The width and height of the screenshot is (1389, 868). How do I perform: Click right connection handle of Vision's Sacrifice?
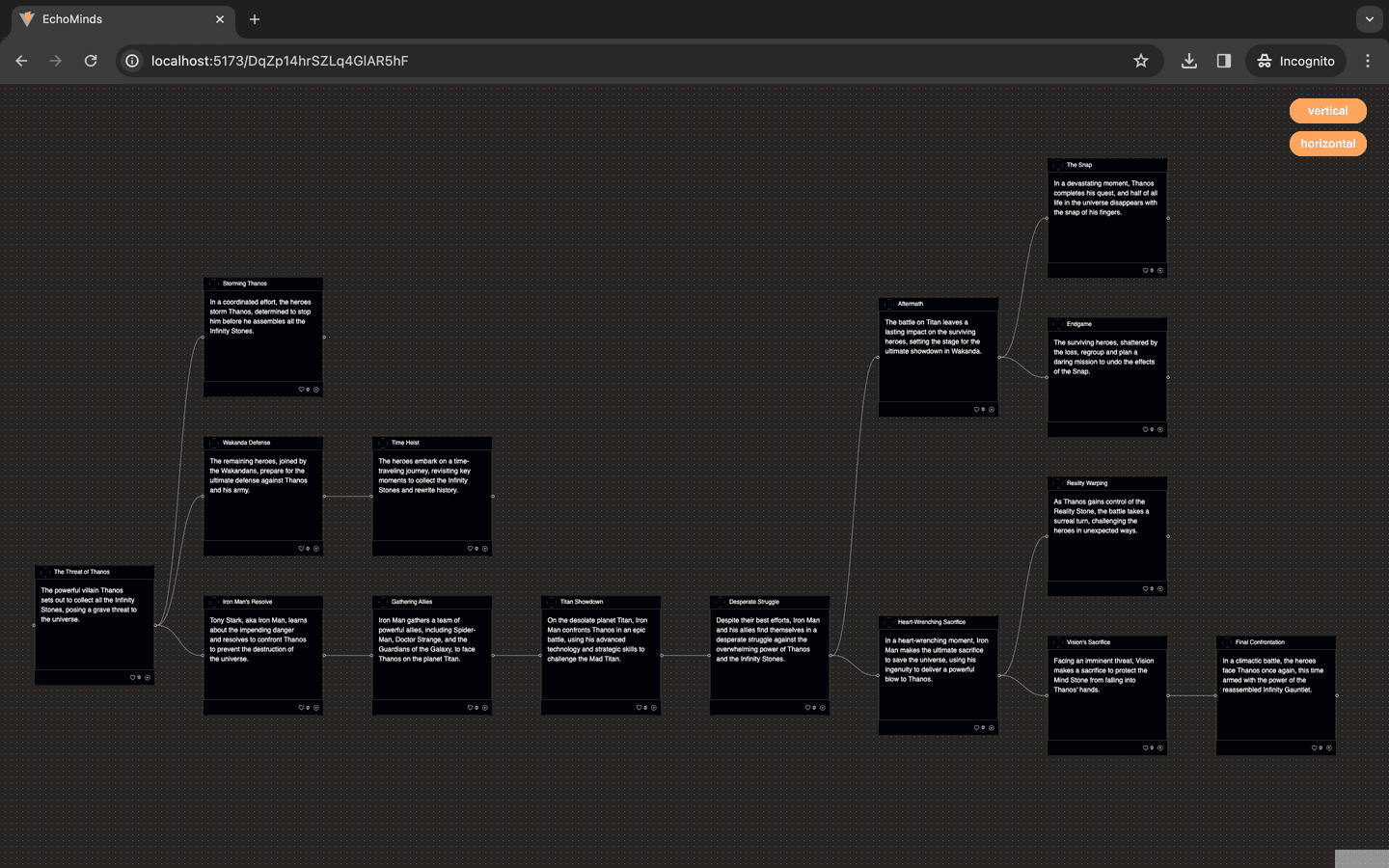point(1168,695)
